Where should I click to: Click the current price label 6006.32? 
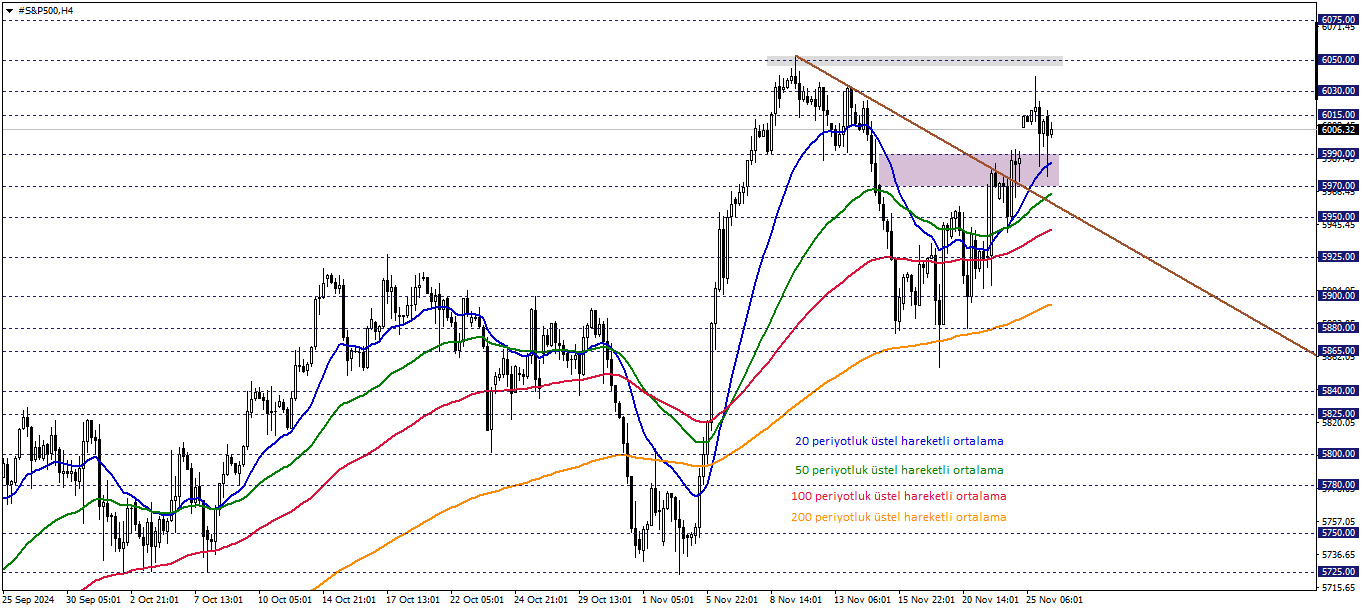coord(1338,129)
